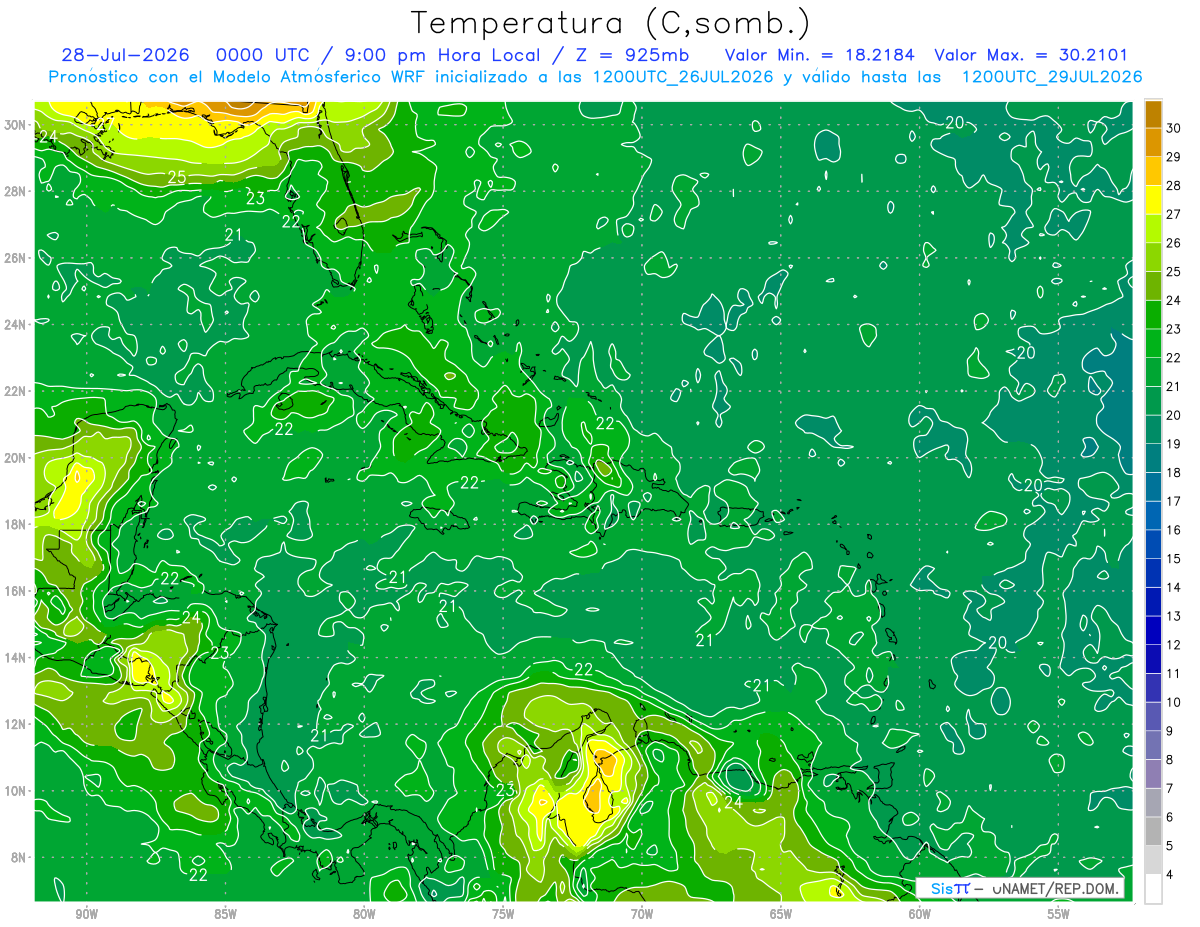
Task: Click the 'Temperatura (C,somb.)' chart title
Action: tap(611, 23)
